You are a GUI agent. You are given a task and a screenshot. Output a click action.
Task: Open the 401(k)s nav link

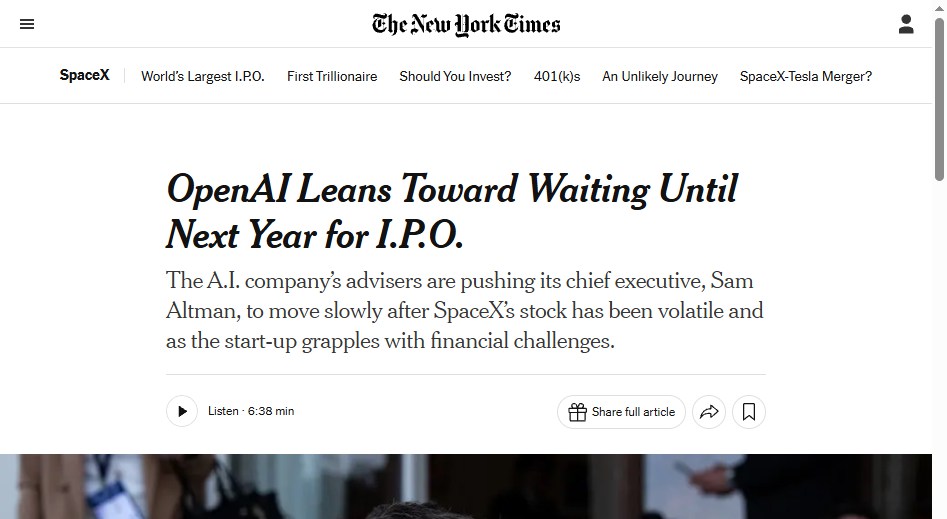(557, 76)
